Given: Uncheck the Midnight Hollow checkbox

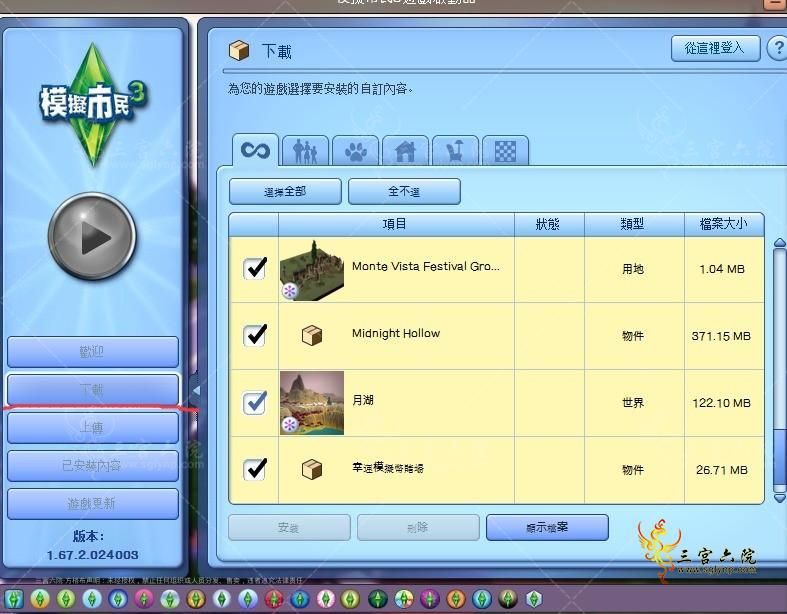Looking at the screenshot, I should [x=255, y=335].
